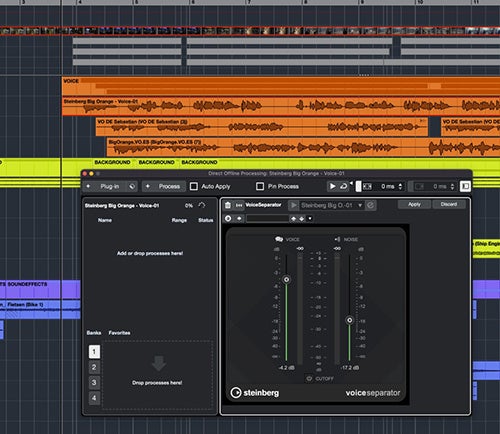Click the tail length icon
Image resolution: width=500 pixels, height=434 pixels.
[419, 186]
